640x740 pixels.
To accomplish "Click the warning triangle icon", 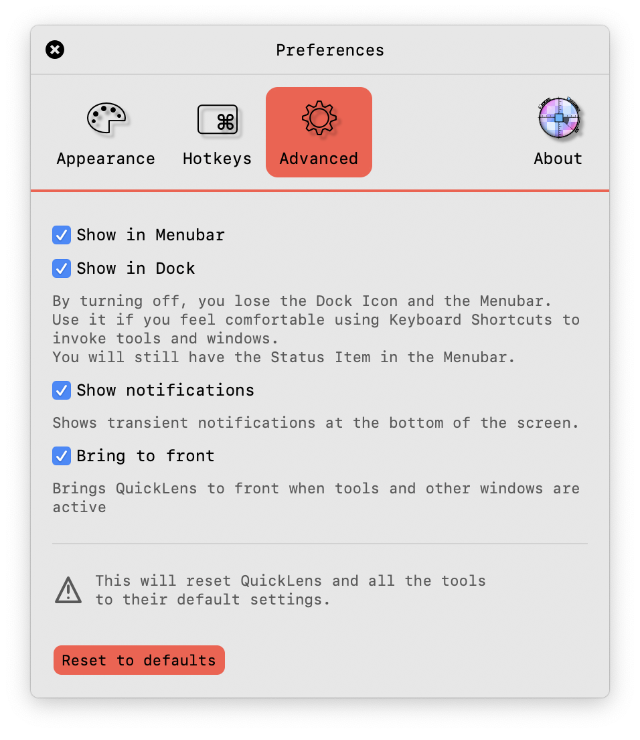I will pos(68,590).
